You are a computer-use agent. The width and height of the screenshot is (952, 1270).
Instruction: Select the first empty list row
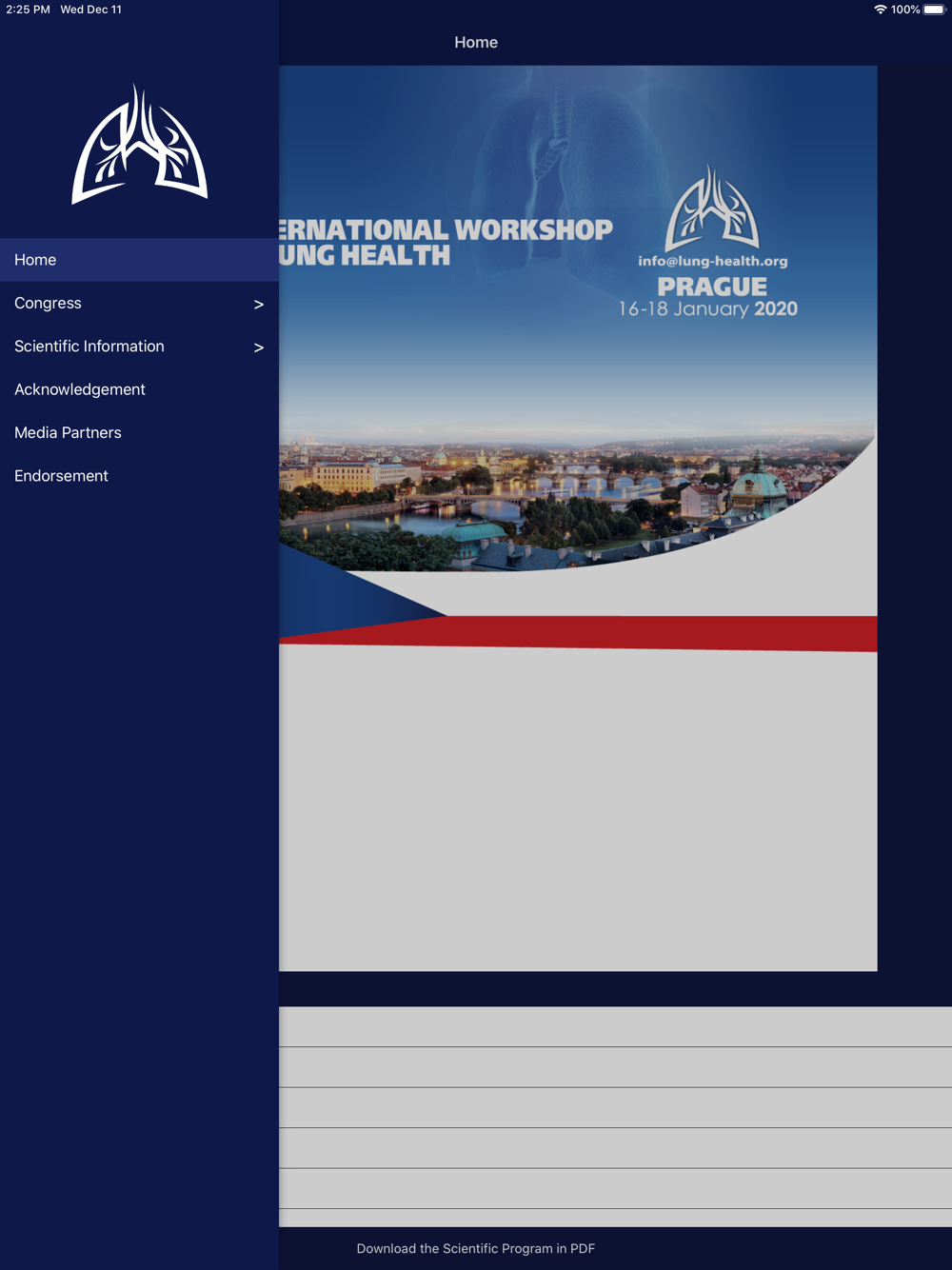point(615,1027)
